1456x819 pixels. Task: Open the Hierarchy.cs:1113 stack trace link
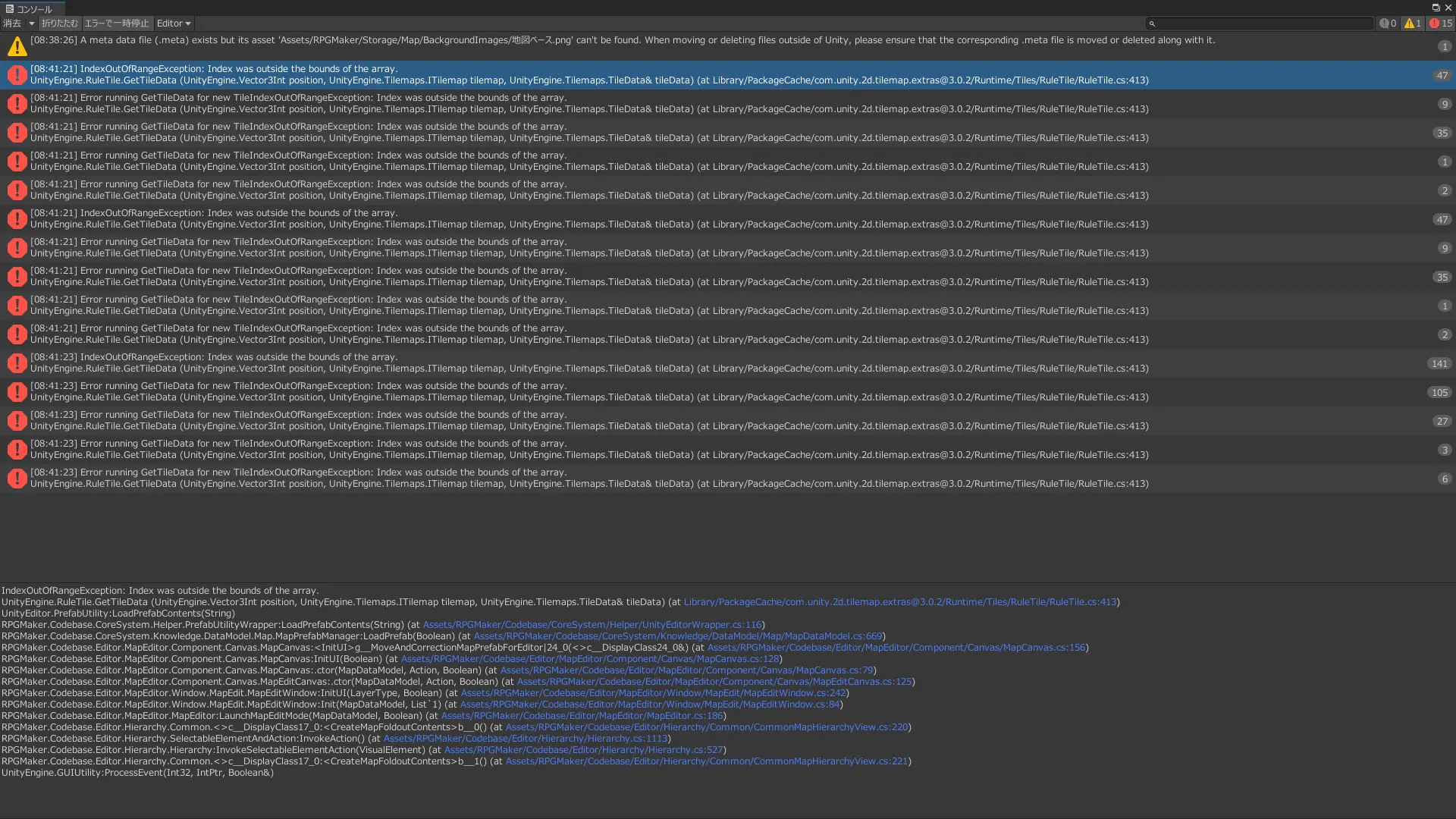pyautogui.click(x=526, y=739)
